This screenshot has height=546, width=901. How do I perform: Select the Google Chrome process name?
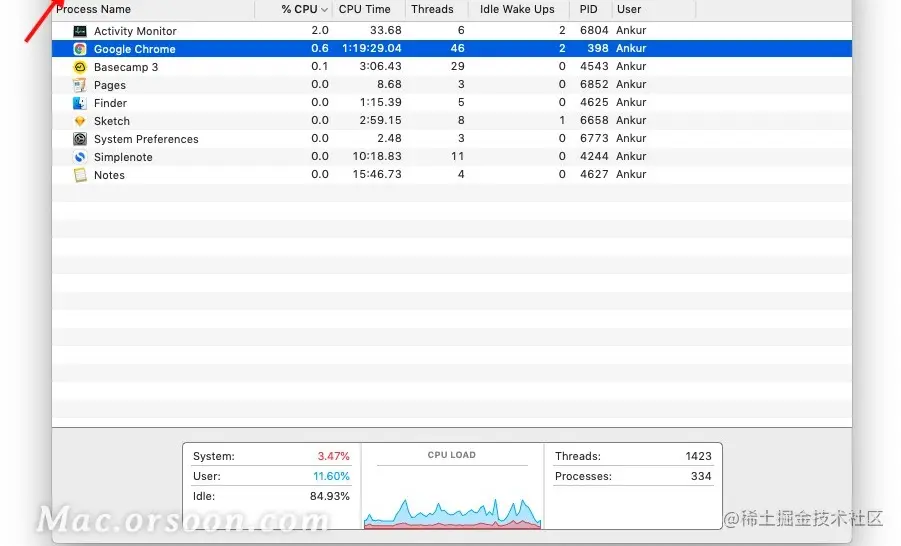[134, 49]
